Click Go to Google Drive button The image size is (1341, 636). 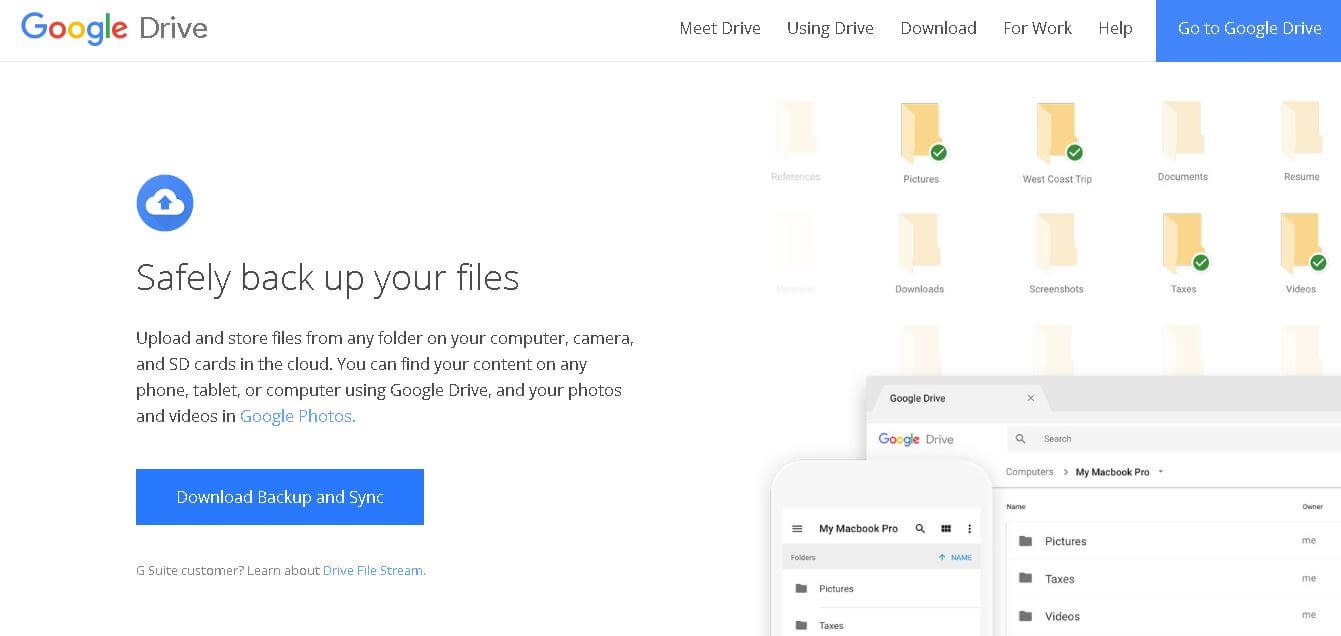(1249, 30)
